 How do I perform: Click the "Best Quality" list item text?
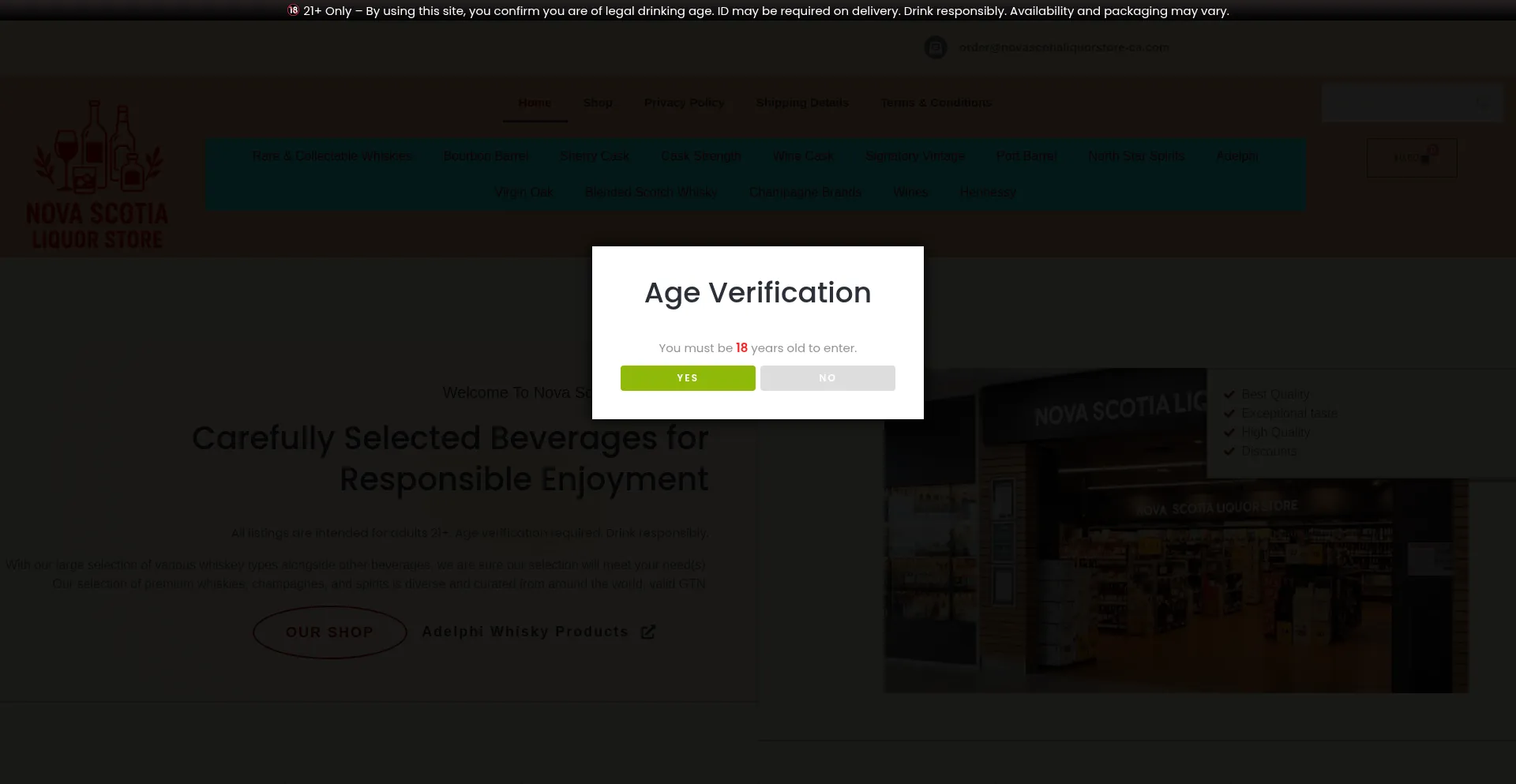coord(1275,394)
